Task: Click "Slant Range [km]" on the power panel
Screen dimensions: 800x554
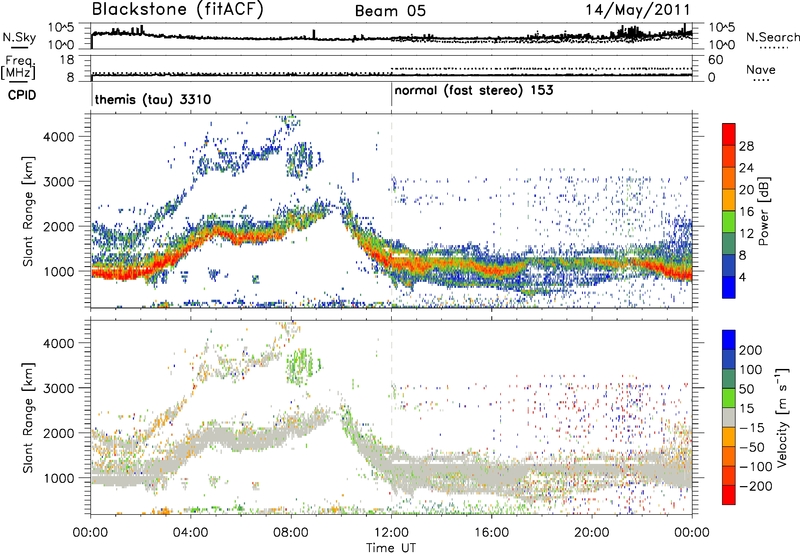Action: click(x=28, y=211)
